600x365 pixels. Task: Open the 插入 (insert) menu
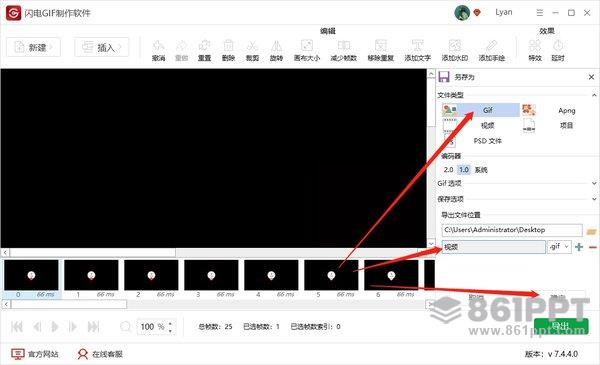coord(102,47)
